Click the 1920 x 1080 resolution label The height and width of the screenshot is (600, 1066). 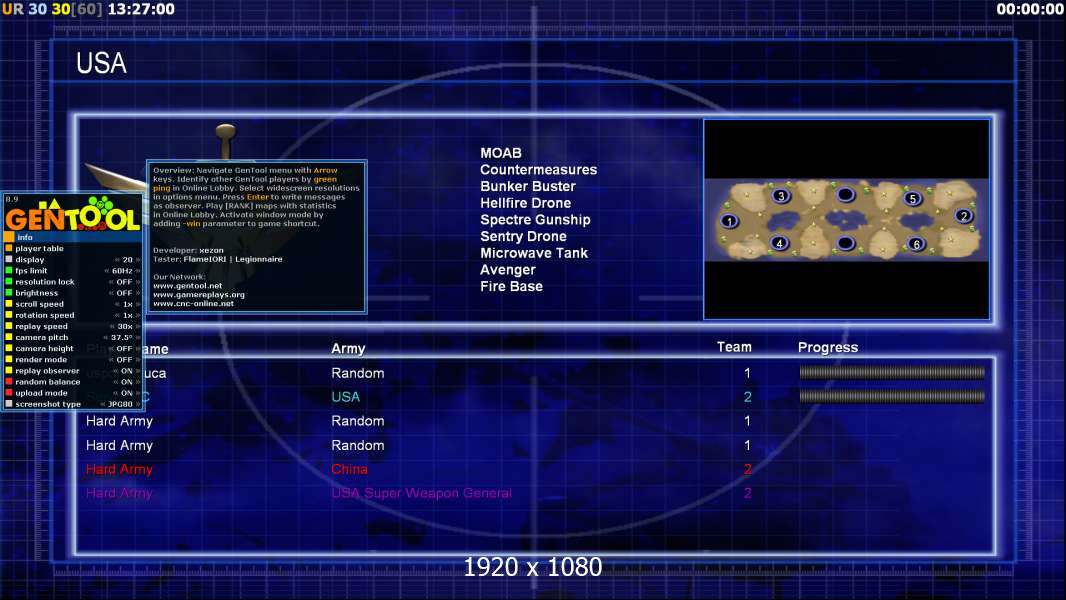[532, 567]
